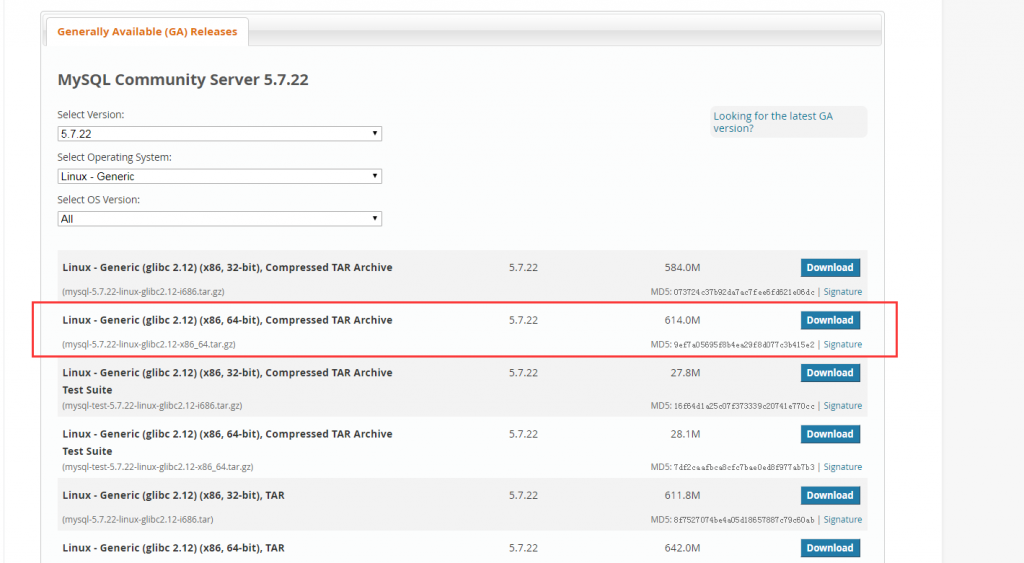Select the 611.8M size value
1024x563 pixels.
(x=682, y=496)
